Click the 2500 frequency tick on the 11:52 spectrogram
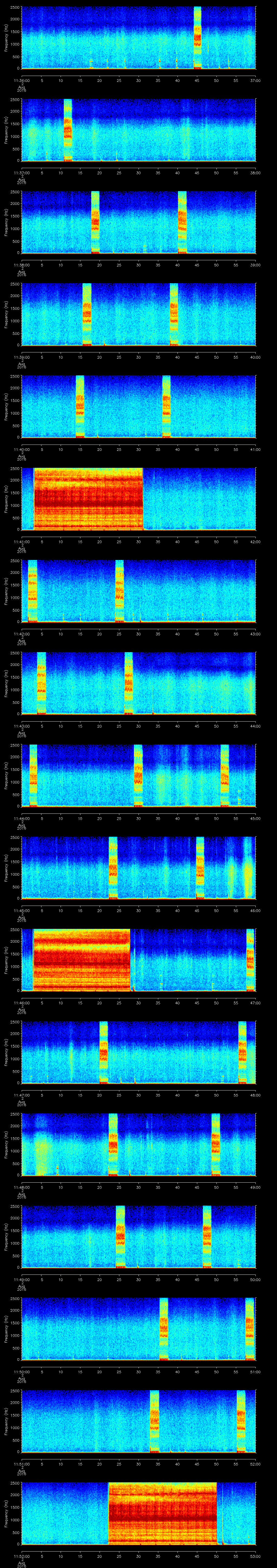 tap(15, 1483)
